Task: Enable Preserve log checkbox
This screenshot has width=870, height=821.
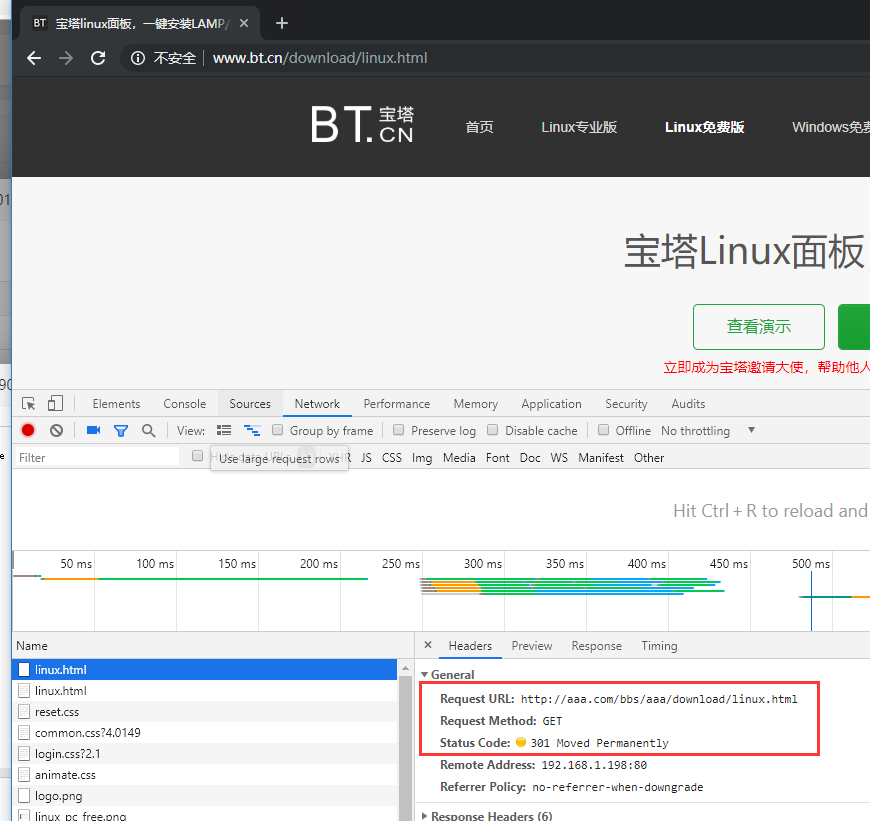Action: pyautogui.click(x=398, y=430)
